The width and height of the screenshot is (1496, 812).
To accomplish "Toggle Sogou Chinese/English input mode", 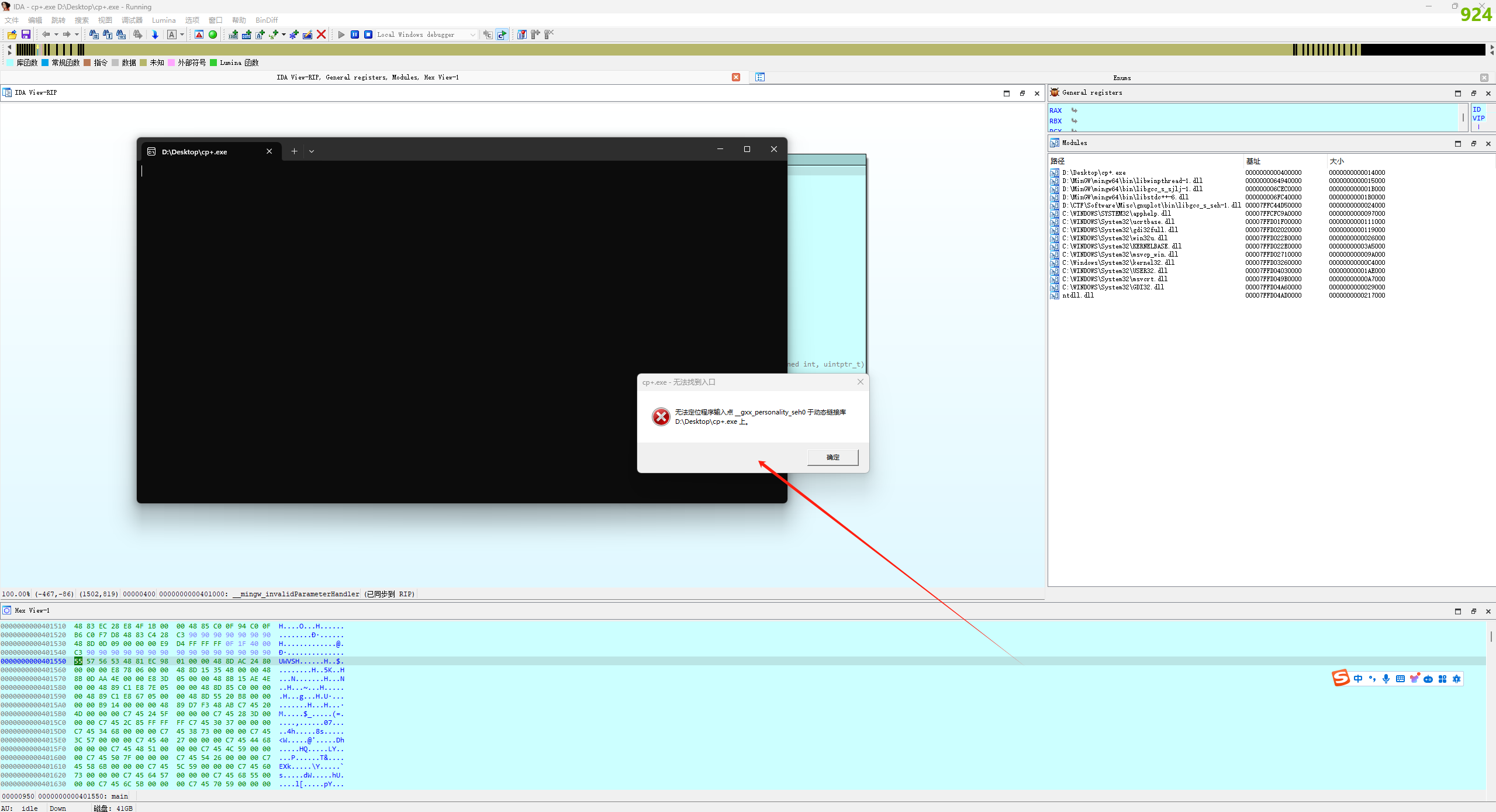I will 1358,679.
